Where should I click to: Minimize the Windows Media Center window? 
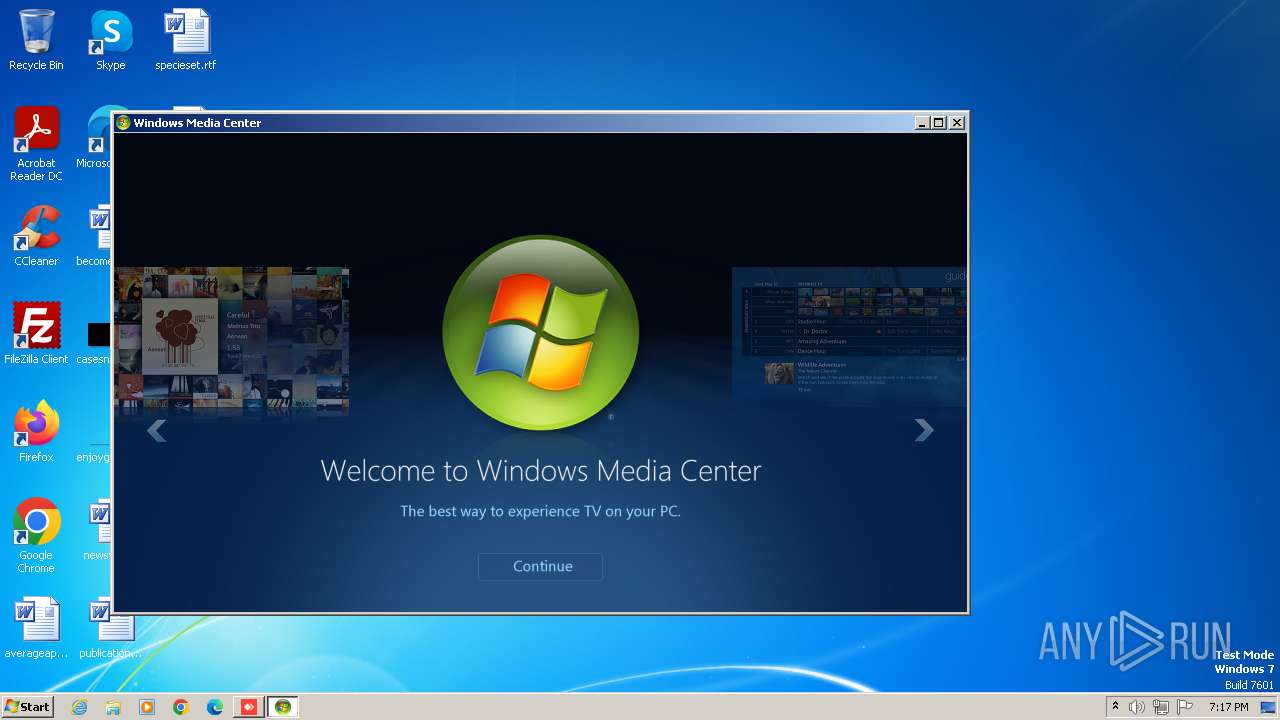(922, 123)
